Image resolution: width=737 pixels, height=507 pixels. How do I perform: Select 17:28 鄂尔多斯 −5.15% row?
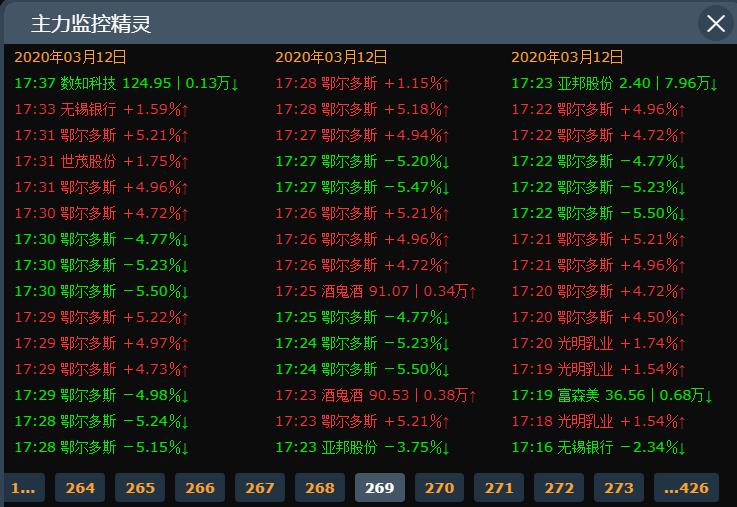102,447
